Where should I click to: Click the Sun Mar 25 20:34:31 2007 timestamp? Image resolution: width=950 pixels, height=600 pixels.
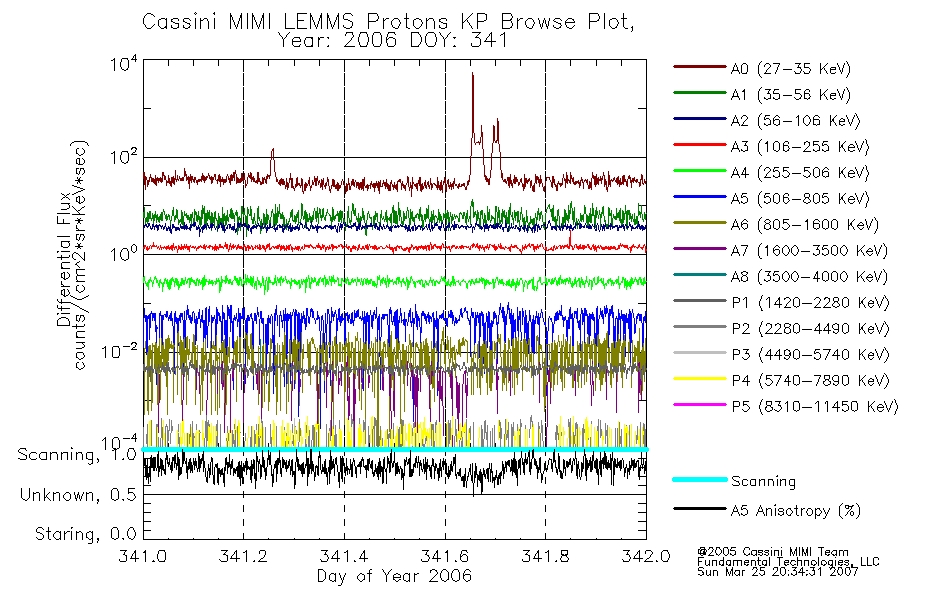click(x=777, y=572)
